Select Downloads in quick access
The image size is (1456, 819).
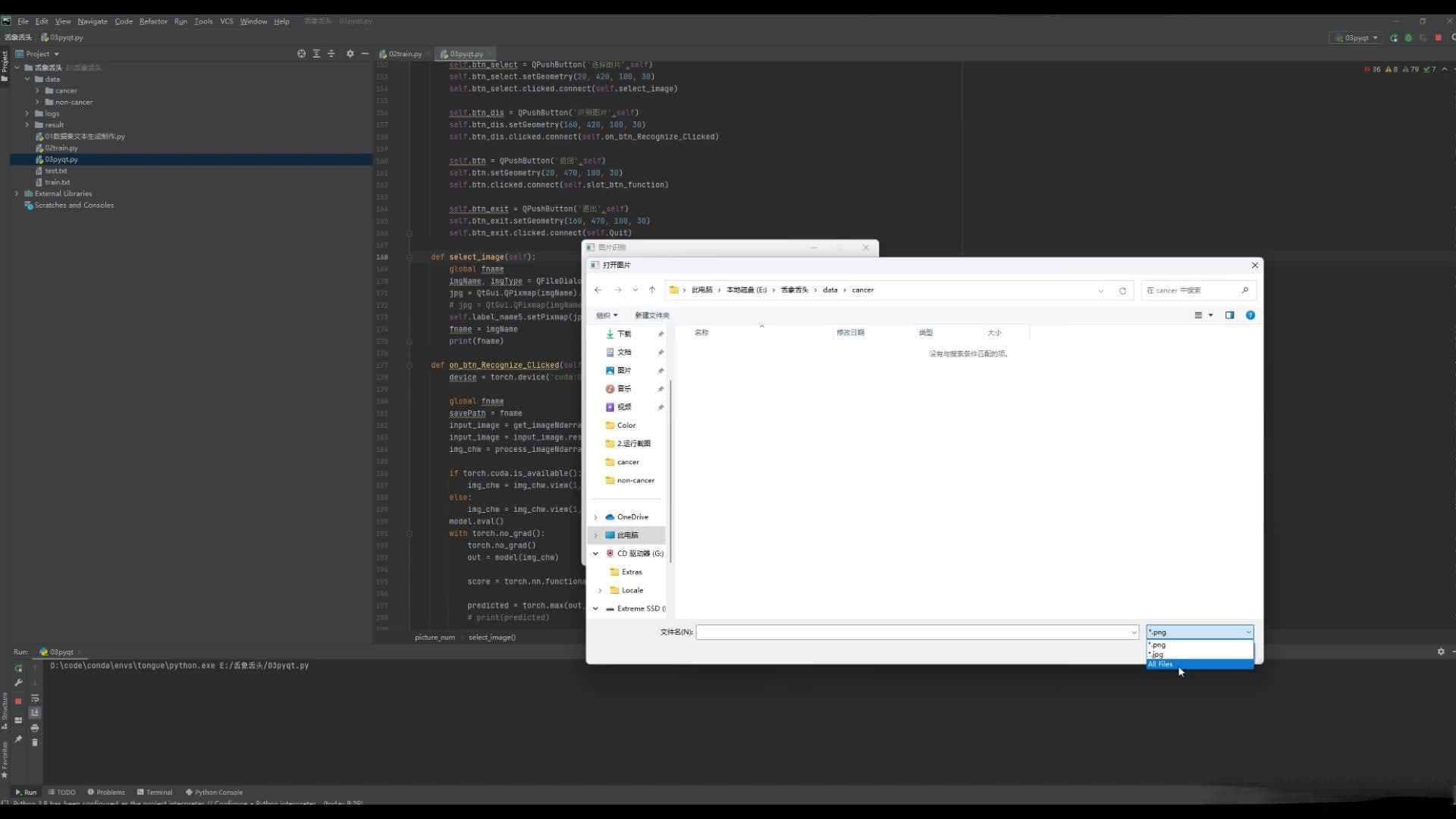[624, 334]
